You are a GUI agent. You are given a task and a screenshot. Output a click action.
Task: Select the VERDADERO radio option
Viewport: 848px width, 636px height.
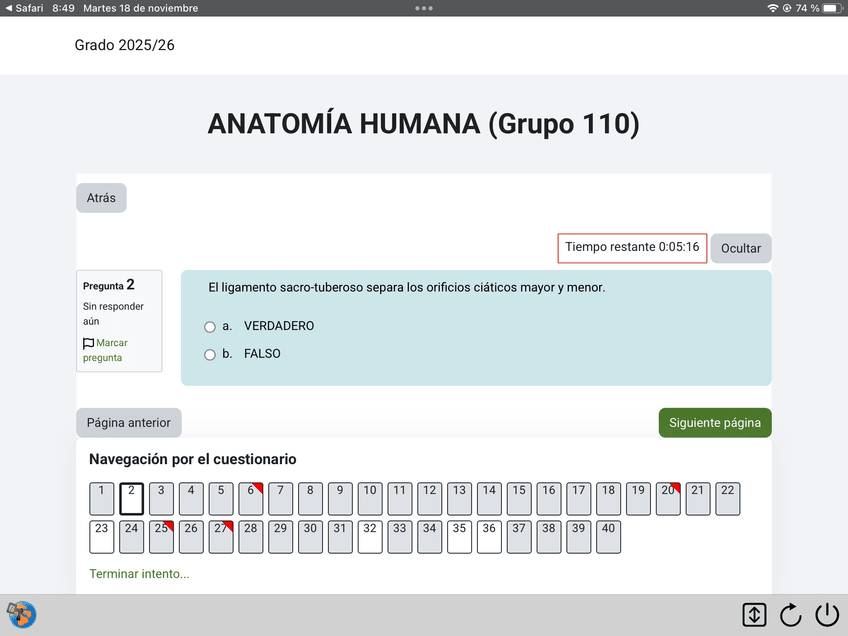pos(210,327)
